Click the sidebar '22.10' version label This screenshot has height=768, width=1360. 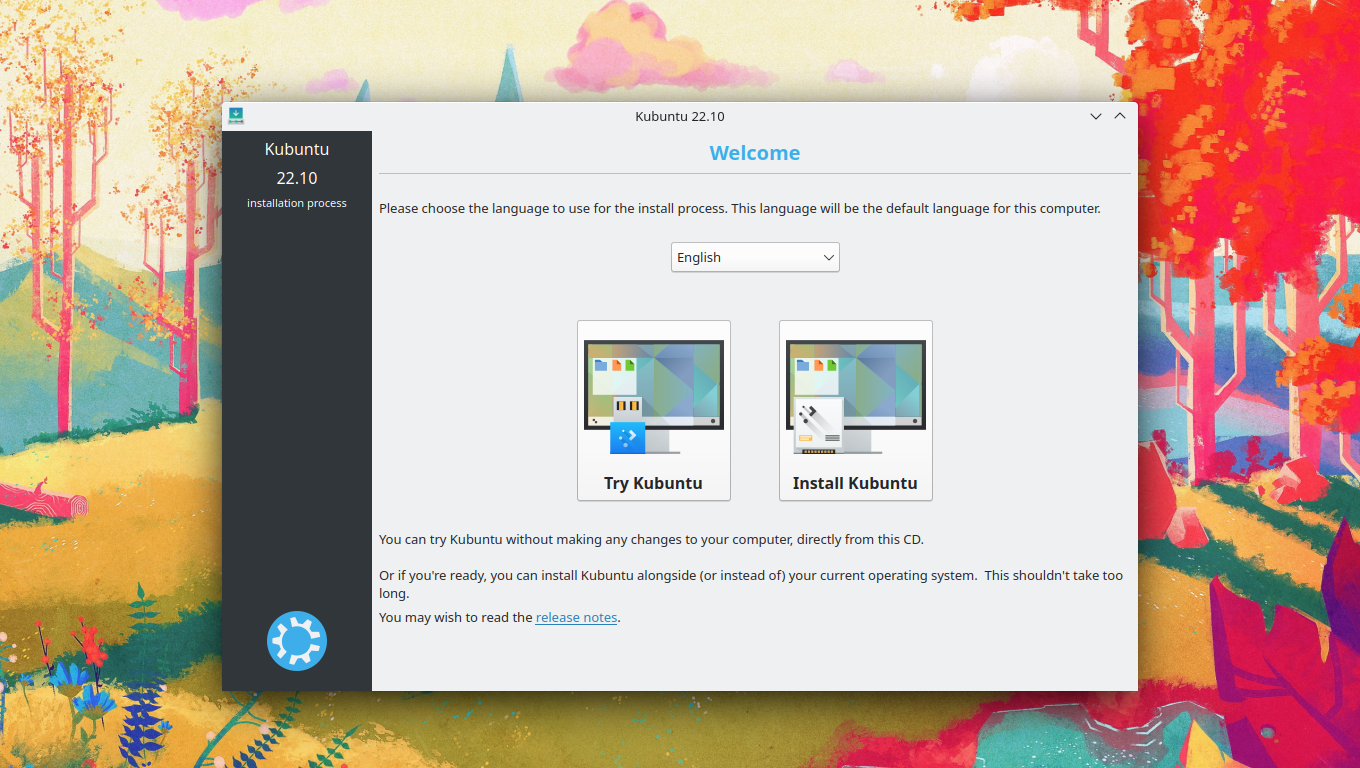point(297,178)
